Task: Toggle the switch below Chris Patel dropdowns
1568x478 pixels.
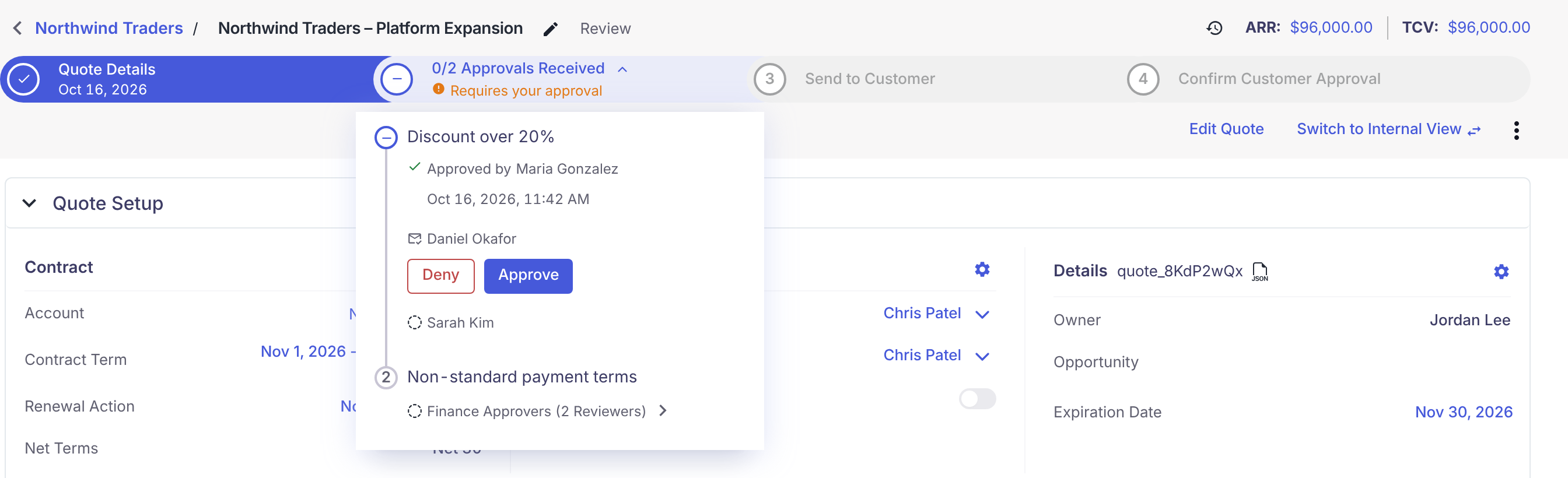Action: [977, 399]
